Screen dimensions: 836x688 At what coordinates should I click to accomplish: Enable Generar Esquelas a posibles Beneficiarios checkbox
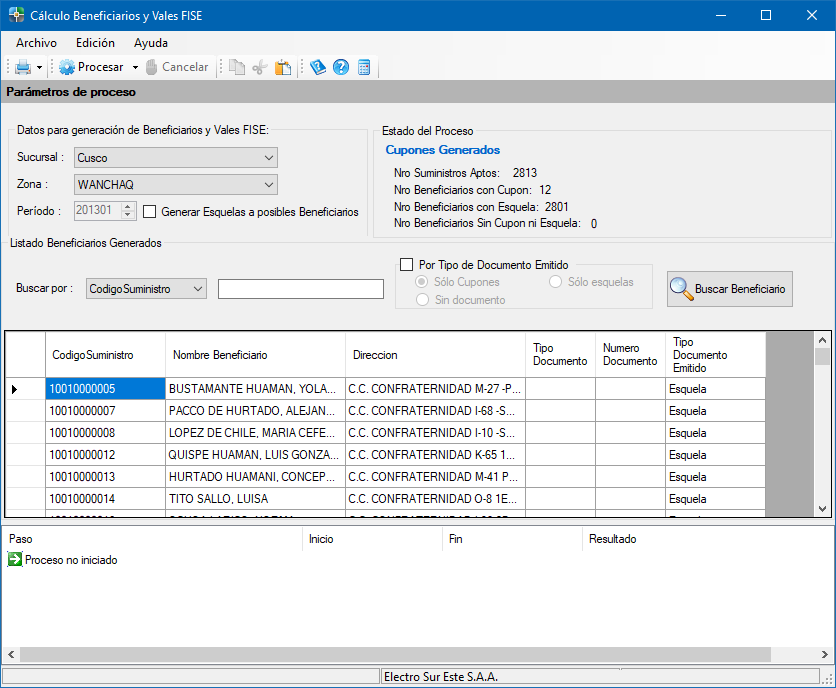[150, 212]
